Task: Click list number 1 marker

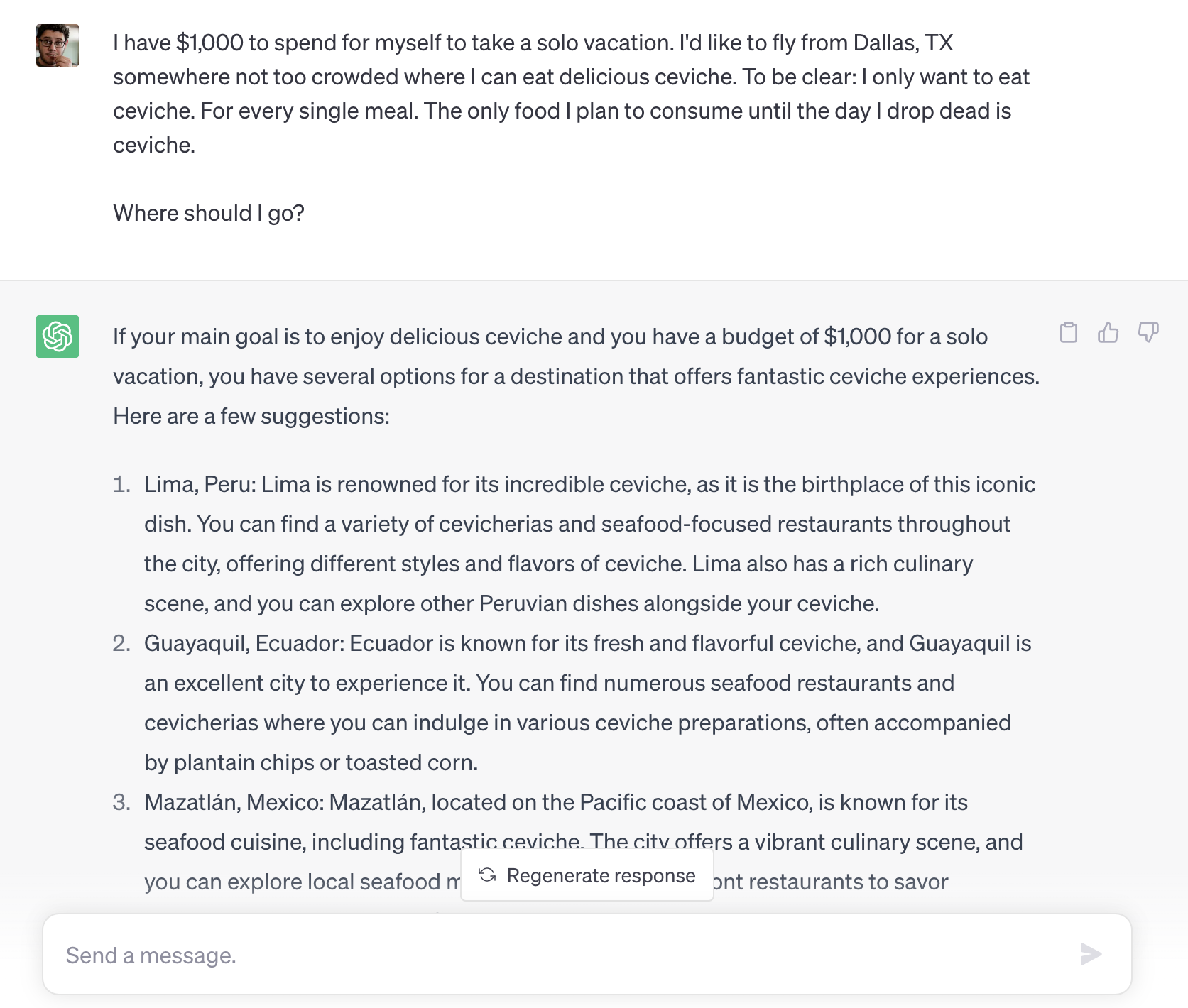Action: click(x=121, y=484)
